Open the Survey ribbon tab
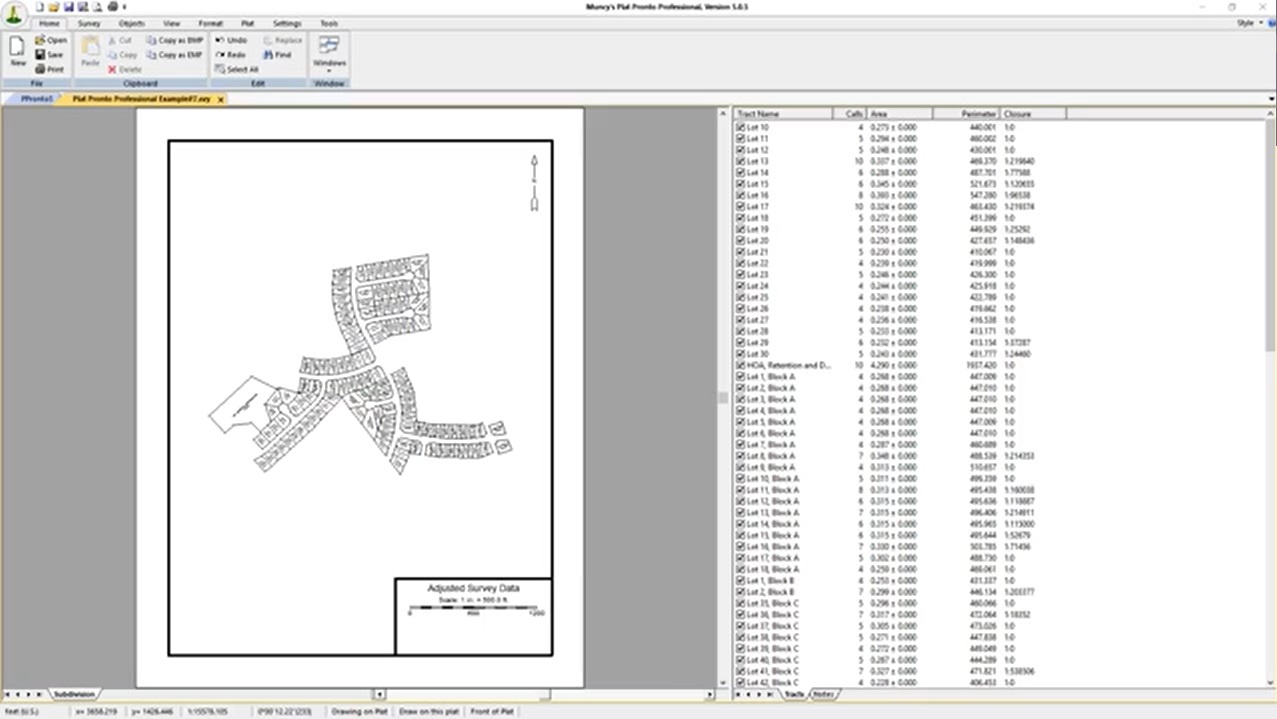This screenshot has width=1277, height=719. (89, 23)
